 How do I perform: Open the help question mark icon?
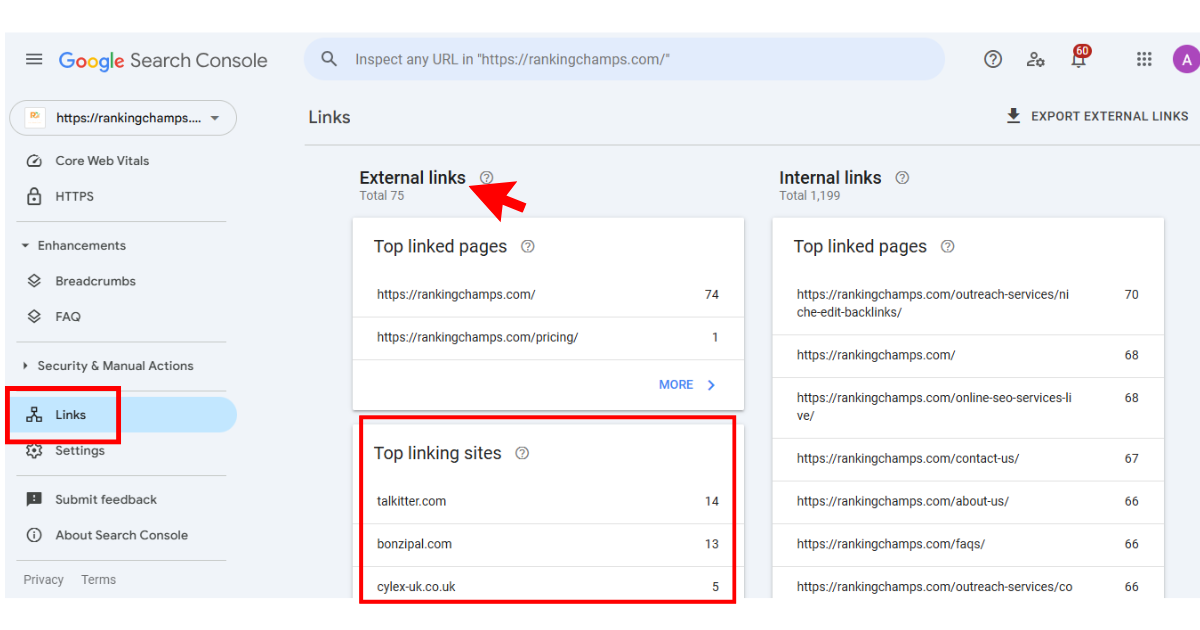click(x=993, y=59)
